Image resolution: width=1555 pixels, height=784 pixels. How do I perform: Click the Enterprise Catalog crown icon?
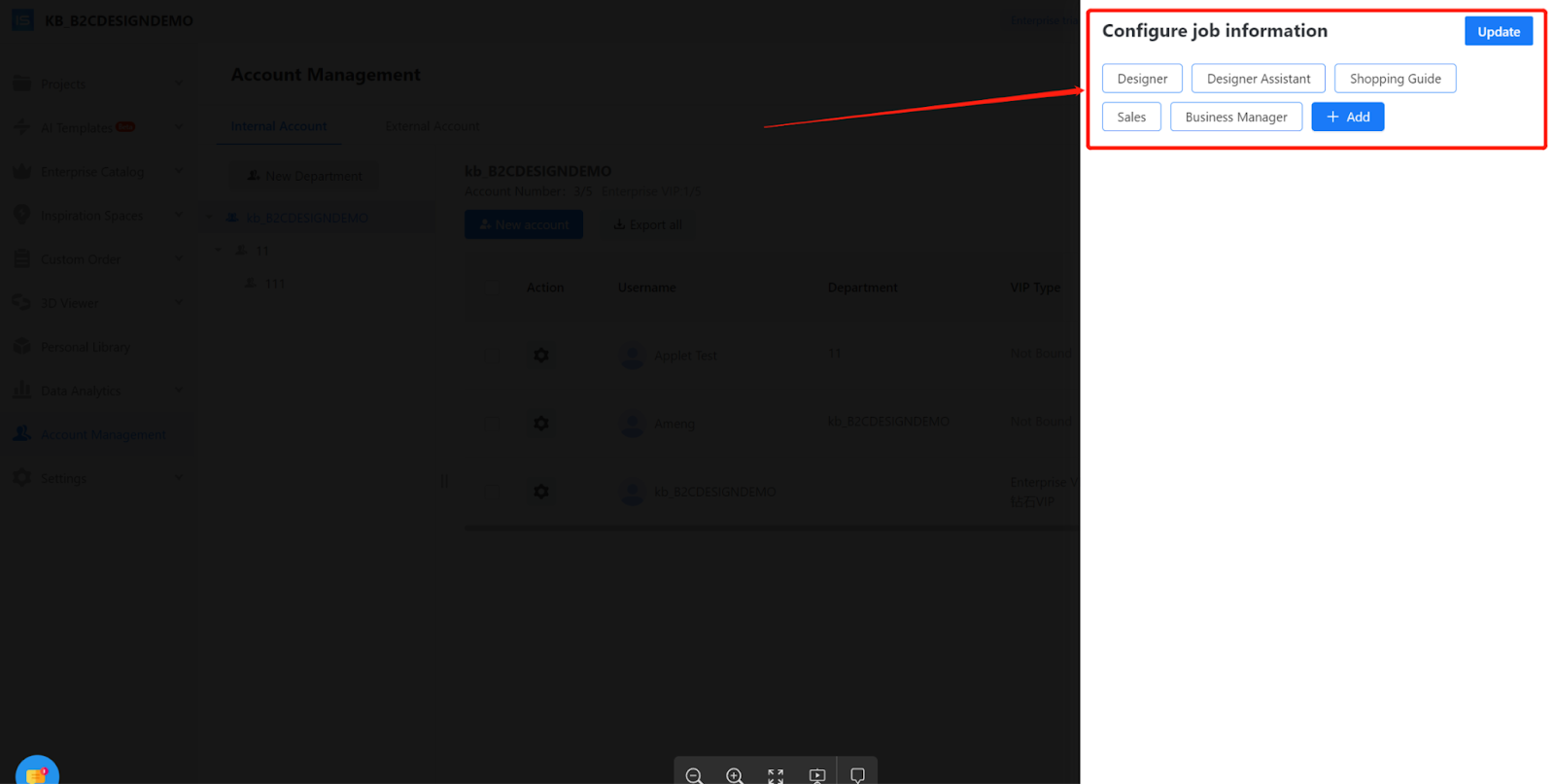point(21,171)
